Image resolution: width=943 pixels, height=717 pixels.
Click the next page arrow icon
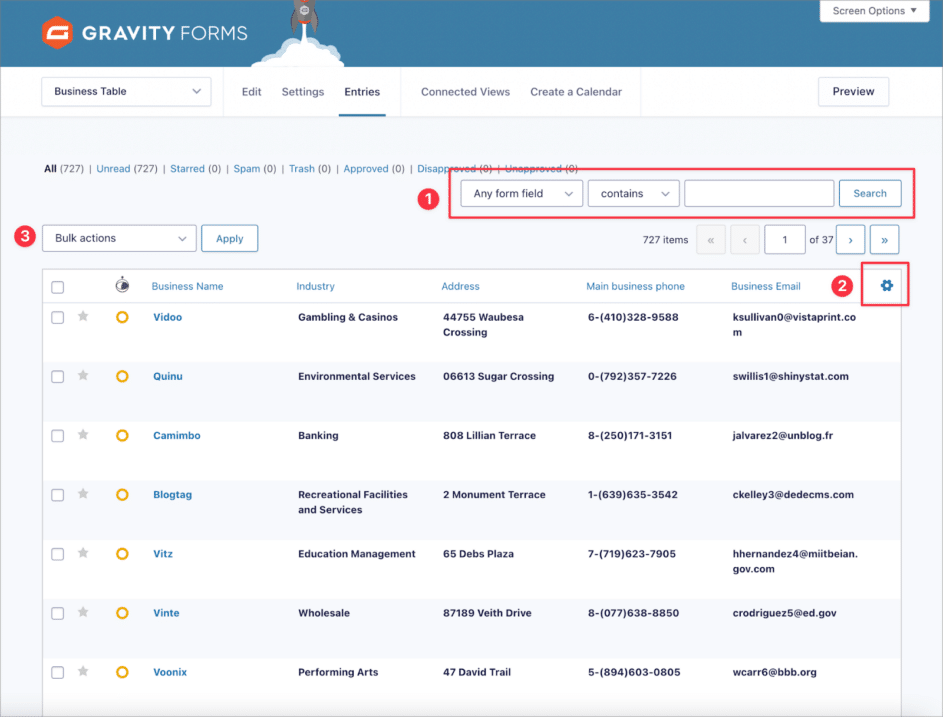pyautogui.click(x=850, y=239)
